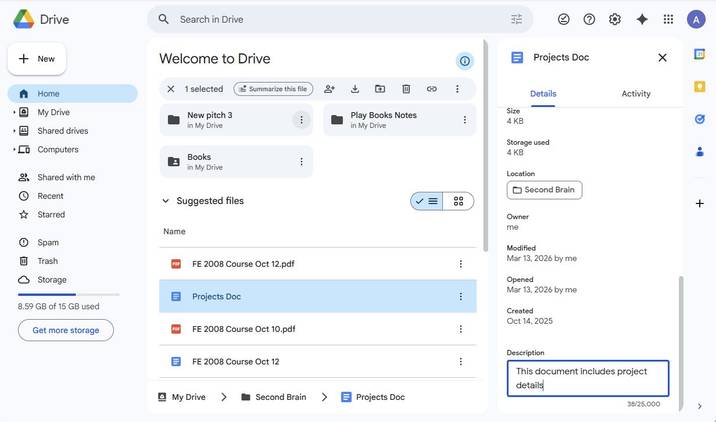Go to My Drive breadcrumb

(182, 397)
